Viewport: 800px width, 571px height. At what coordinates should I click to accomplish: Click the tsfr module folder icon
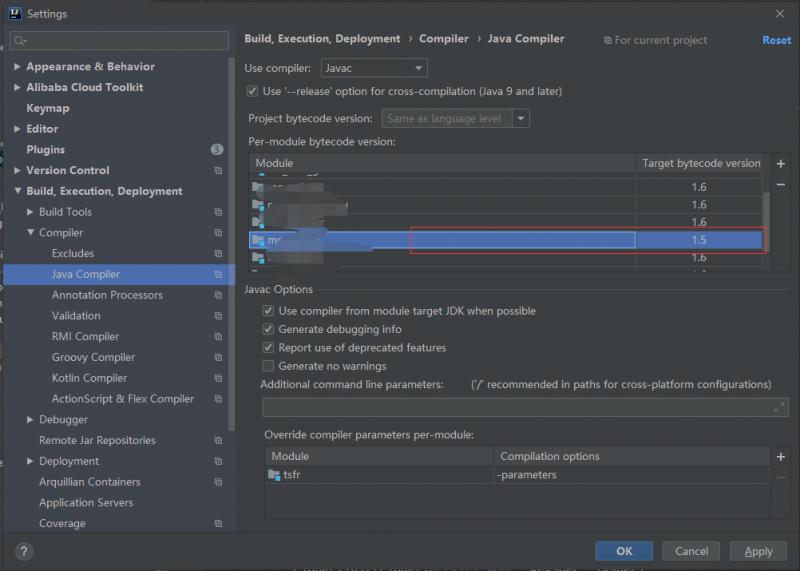(x=274, y=475)
